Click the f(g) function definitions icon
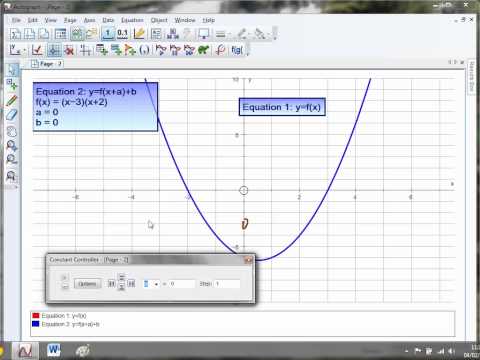The image size is (480, 360). click(236, 50)
